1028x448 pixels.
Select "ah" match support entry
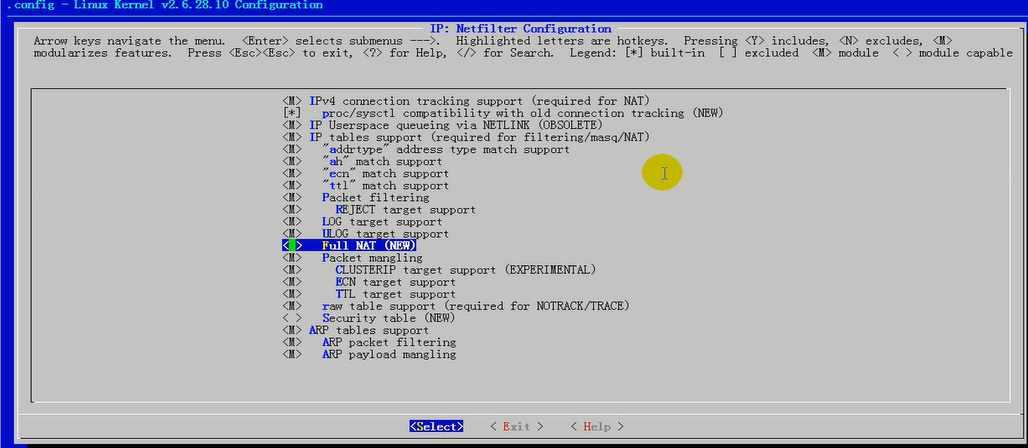(x=382, y=161)
